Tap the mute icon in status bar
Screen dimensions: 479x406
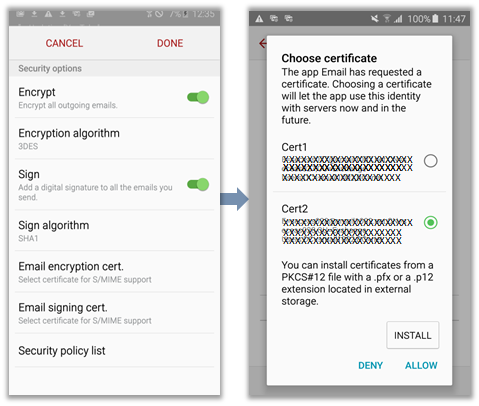pyautogui.click(x=375, y=19)
